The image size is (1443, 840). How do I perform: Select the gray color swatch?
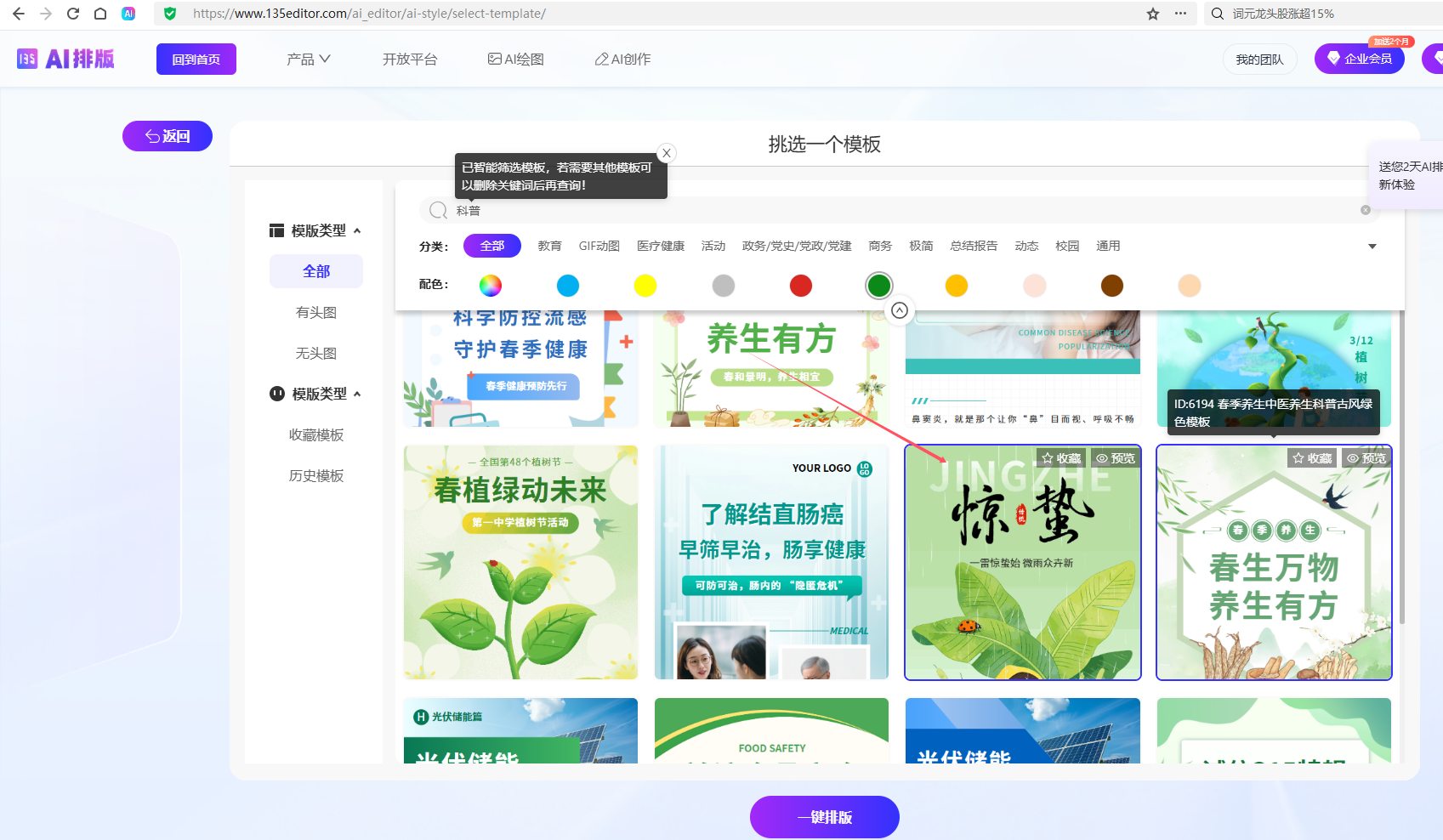click(x=724, y=286)
